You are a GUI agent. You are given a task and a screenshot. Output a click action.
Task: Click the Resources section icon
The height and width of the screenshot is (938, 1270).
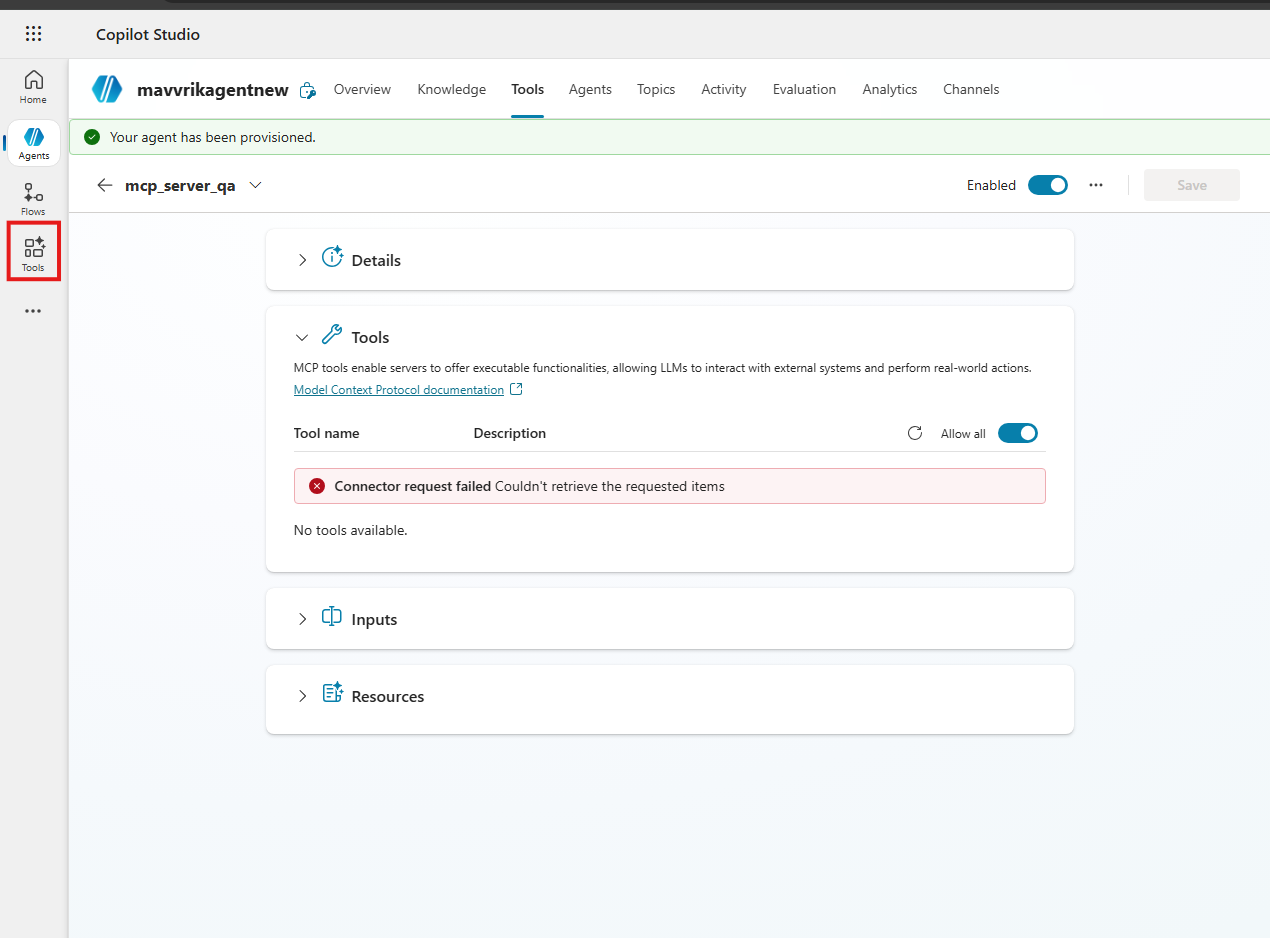(332, 693)
